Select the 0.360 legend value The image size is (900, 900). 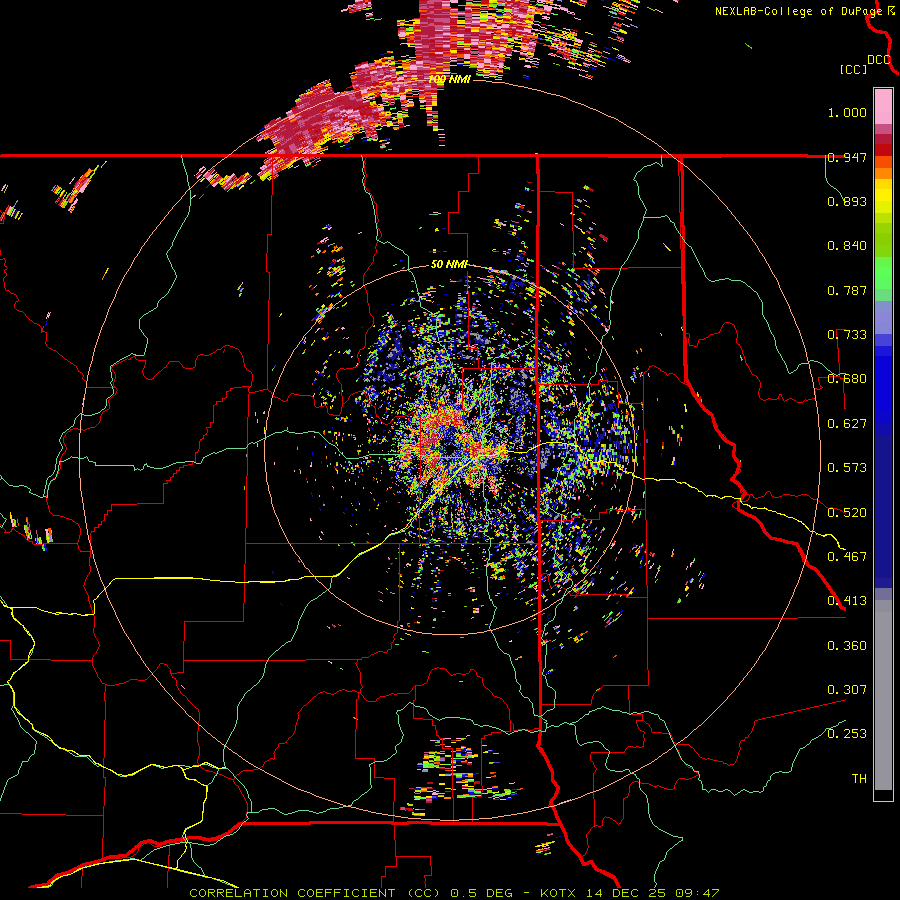coord(847,646)
